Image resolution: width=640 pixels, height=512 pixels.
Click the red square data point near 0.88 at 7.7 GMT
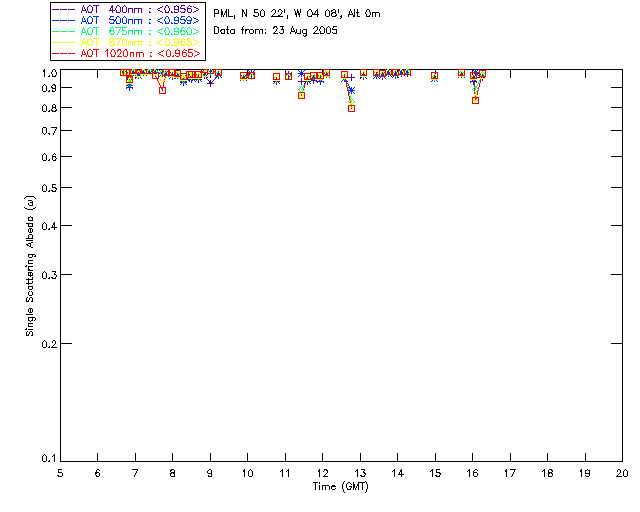(162, 91)
